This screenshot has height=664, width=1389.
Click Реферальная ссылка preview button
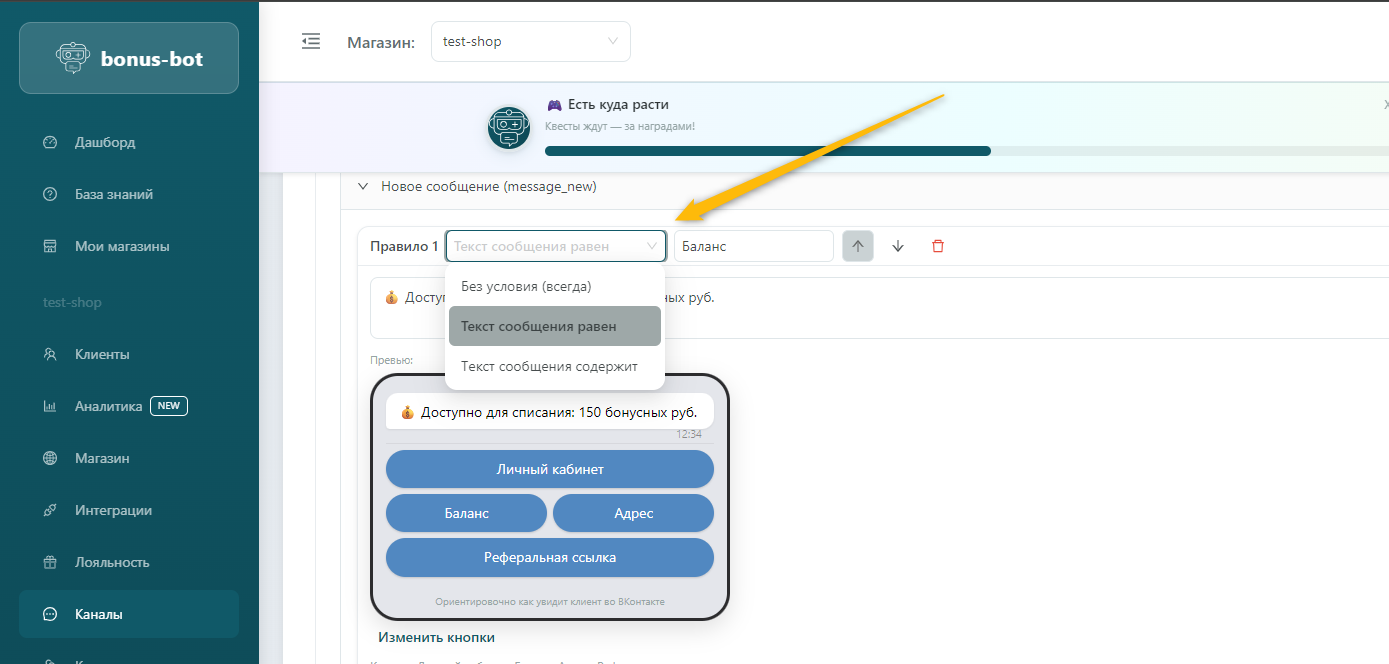[550, 557]
